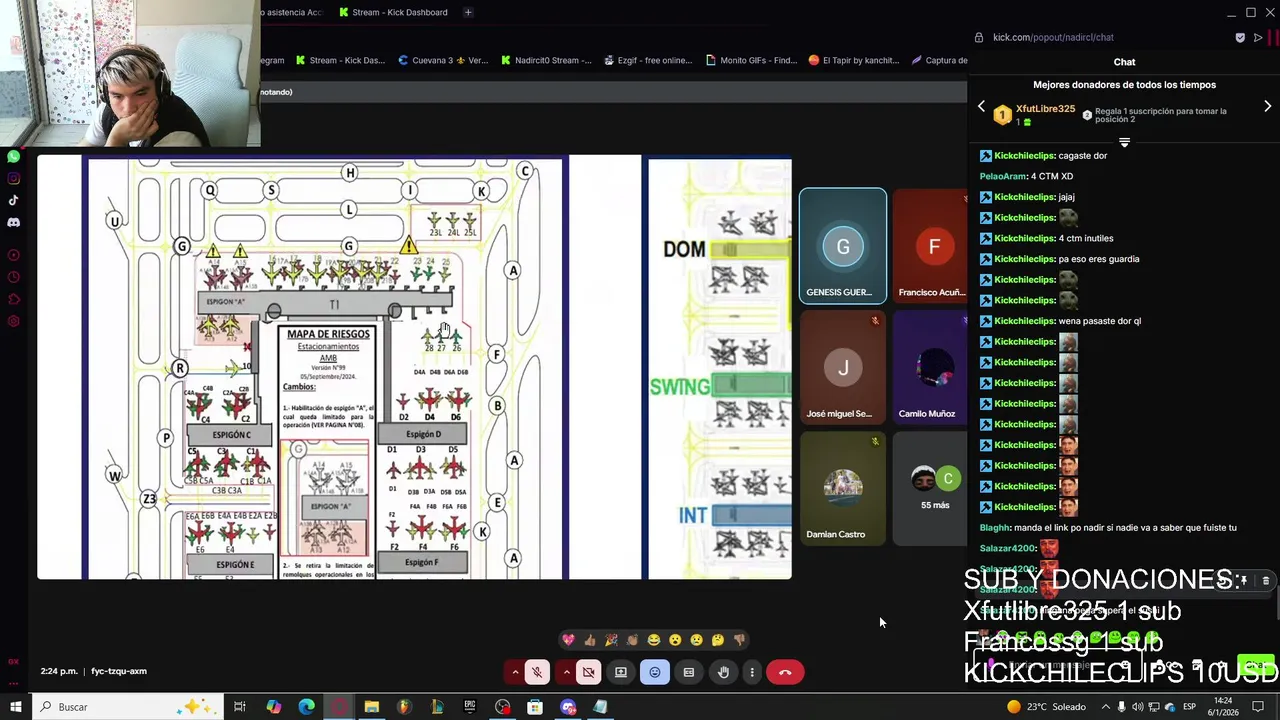Image resolution: width=1280 pixels, height=720 pixels.
Task: Open Ezgif free online bookmark
Action: [648, 60]
